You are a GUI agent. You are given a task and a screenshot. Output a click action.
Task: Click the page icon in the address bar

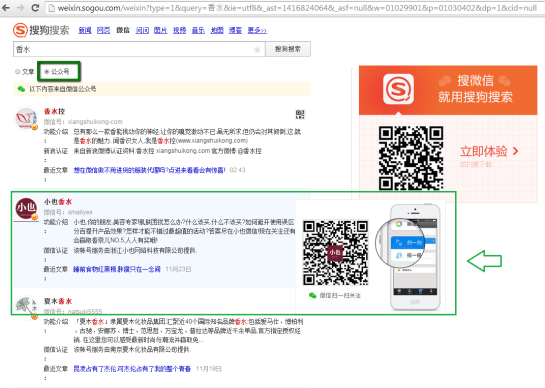51,8
